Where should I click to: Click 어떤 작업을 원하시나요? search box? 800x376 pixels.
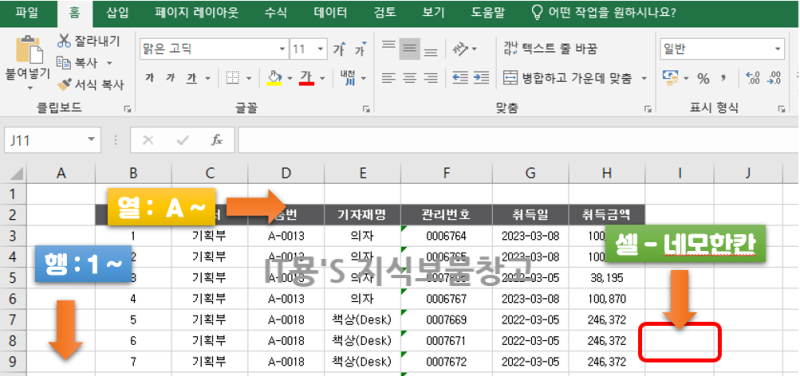[x=605, y=13]
